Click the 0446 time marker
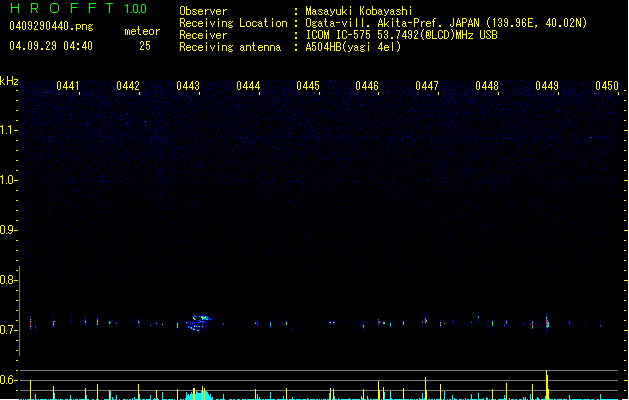 367,86
